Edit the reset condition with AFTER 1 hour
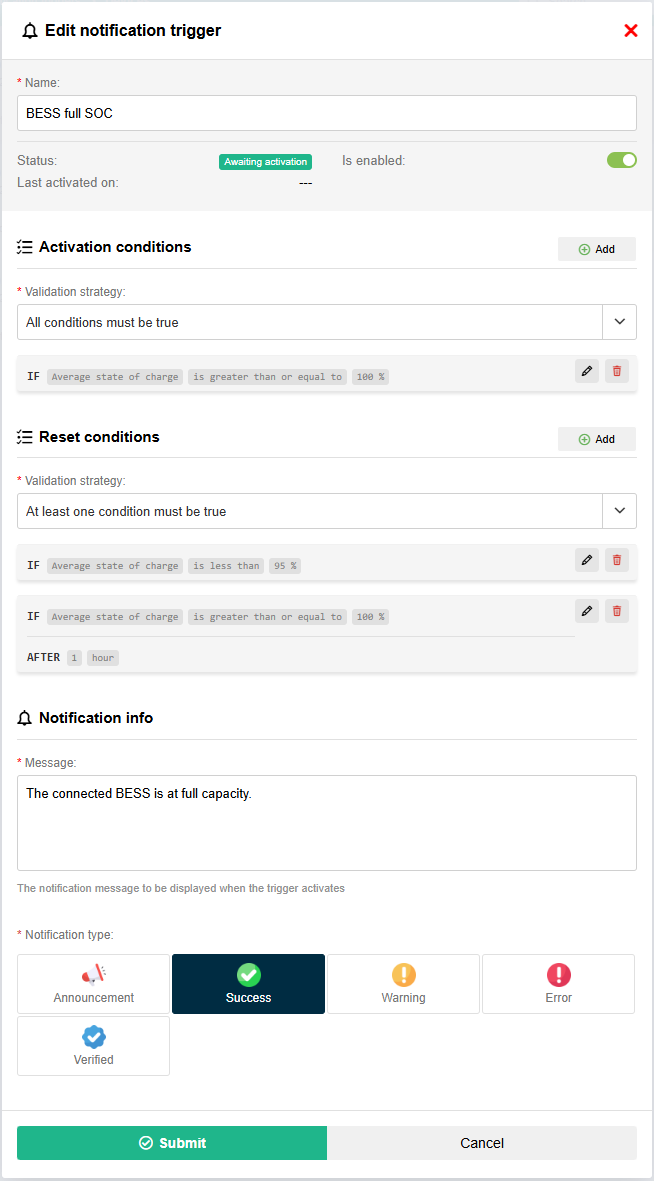 tap(587, 610)
